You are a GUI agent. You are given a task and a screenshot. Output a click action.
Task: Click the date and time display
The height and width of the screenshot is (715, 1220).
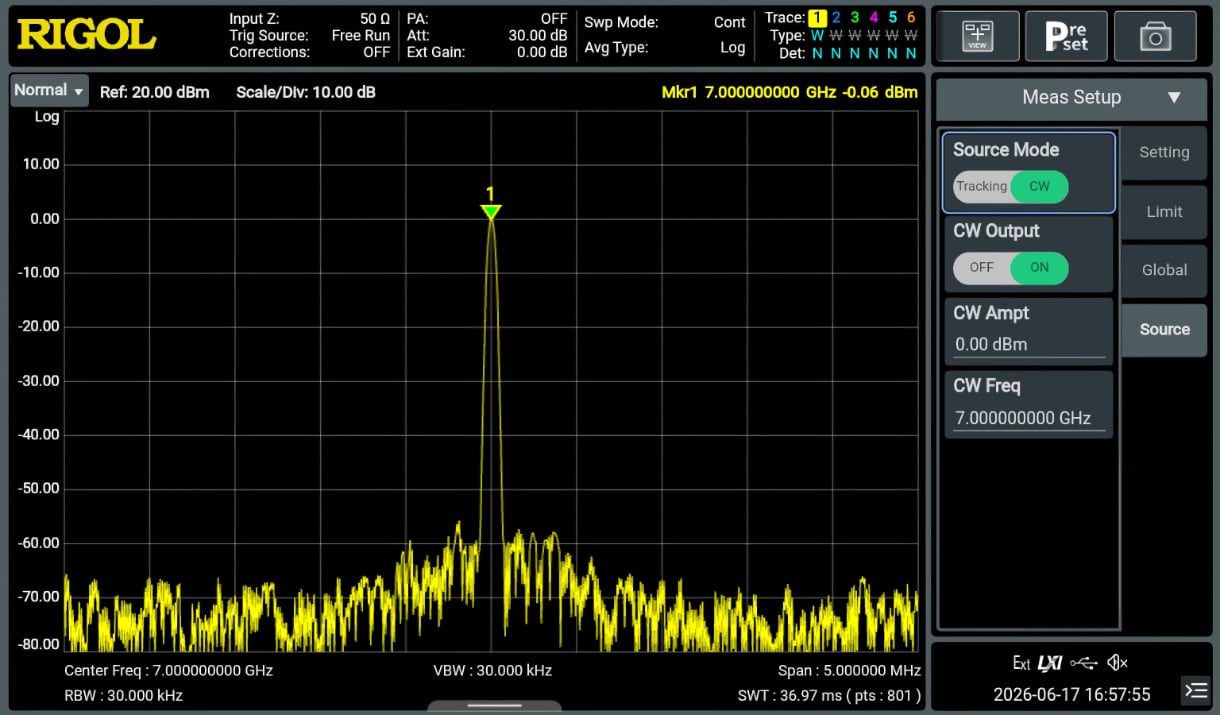click(1072, 694)
